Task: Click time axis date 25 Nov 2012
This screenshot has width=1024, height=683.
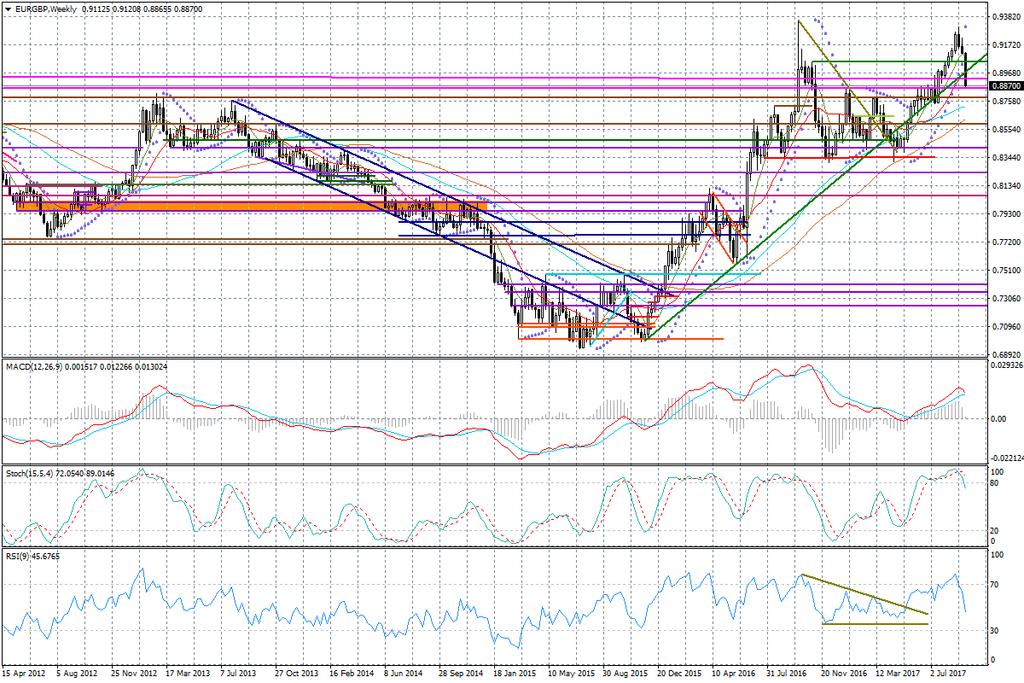Action: (132, 671)
